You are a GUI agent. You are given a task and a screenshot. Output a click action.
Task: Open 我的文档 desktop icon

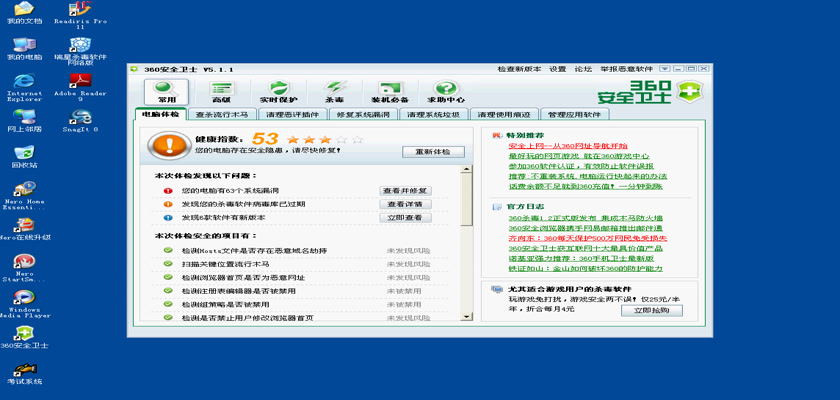pyautogui.click(x=24, y=13)
